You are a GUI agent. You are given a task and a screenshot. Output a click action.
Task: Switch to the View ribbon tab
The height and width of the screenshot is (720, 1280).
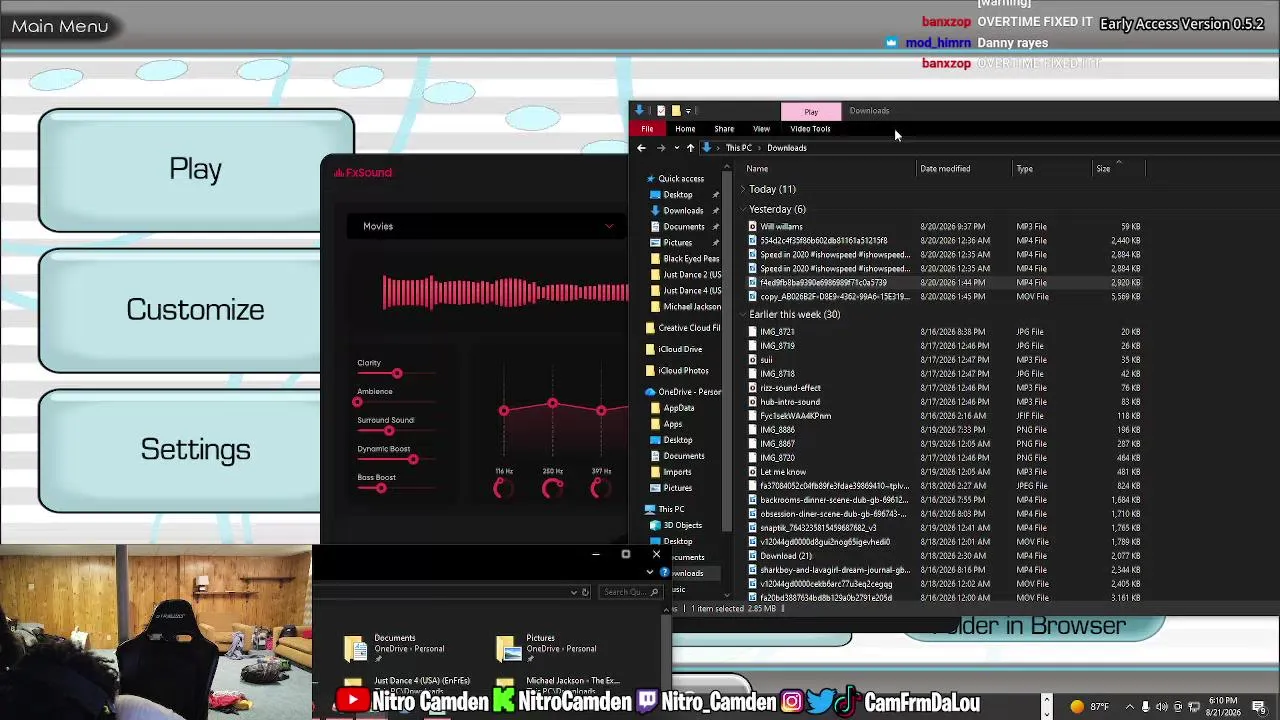point(761,129)
